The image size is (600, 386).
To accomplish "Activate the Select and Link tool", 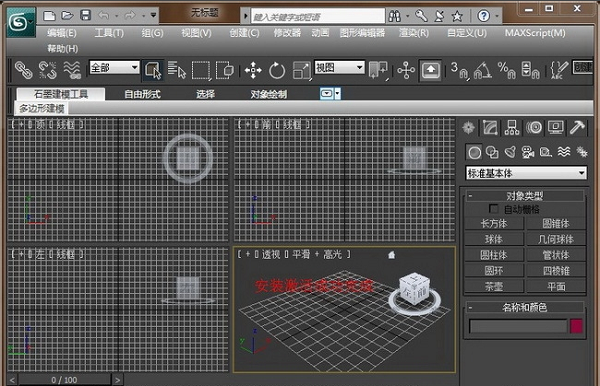I will click(23, 70).
